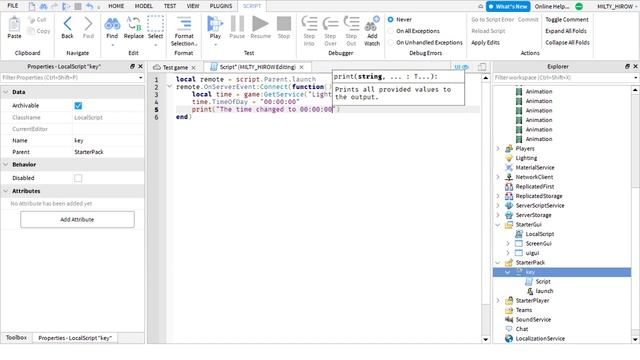
Task: Click the What's New button
Action: pos(508,7)
